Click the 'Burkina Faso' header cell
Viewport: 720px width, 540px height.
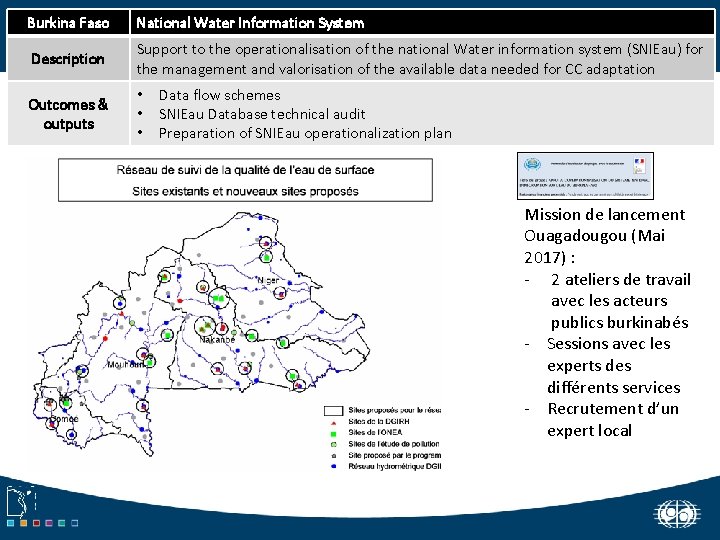click(68, 22)
